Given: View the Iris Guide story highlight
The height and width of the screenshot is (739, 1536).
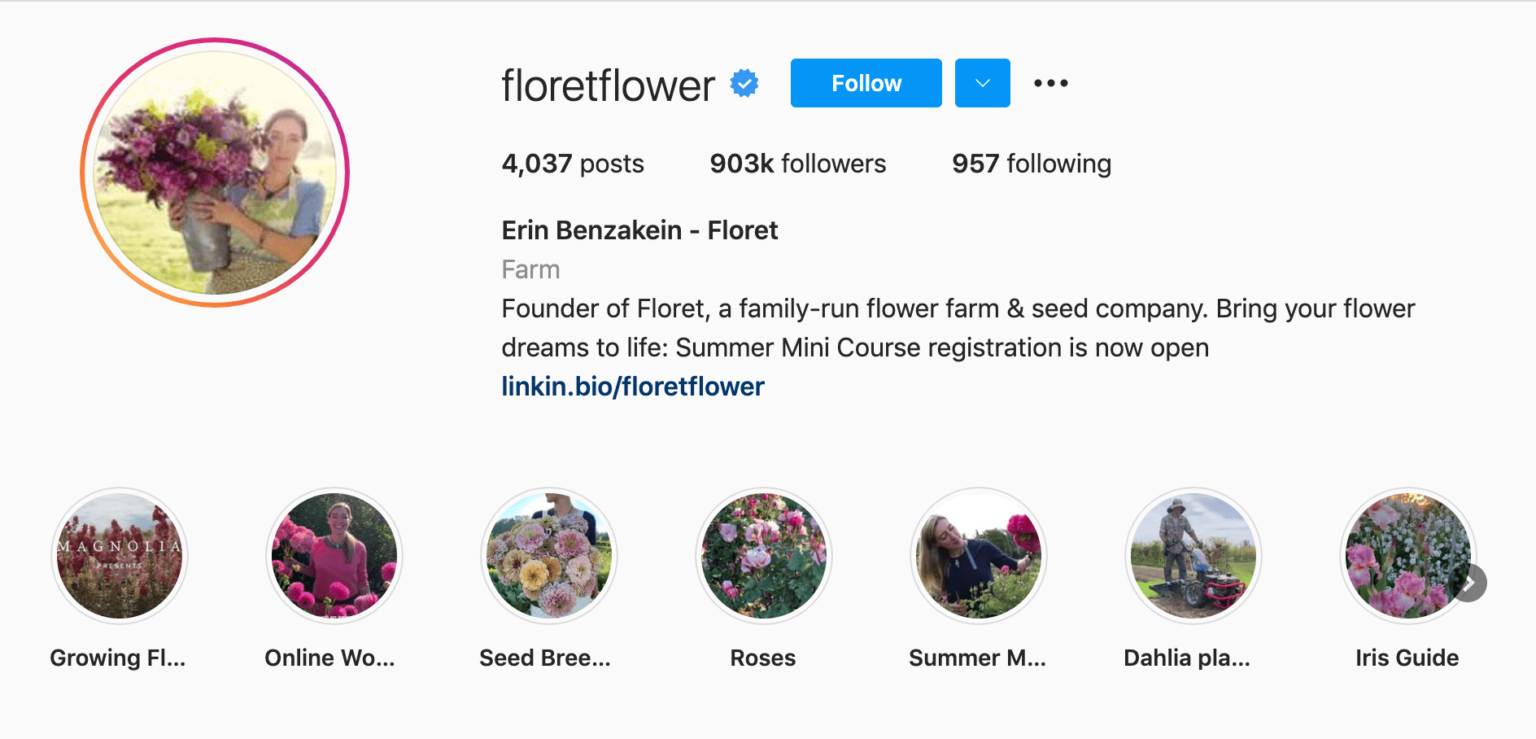Looking at the screenshot, I should (1408, 556).
